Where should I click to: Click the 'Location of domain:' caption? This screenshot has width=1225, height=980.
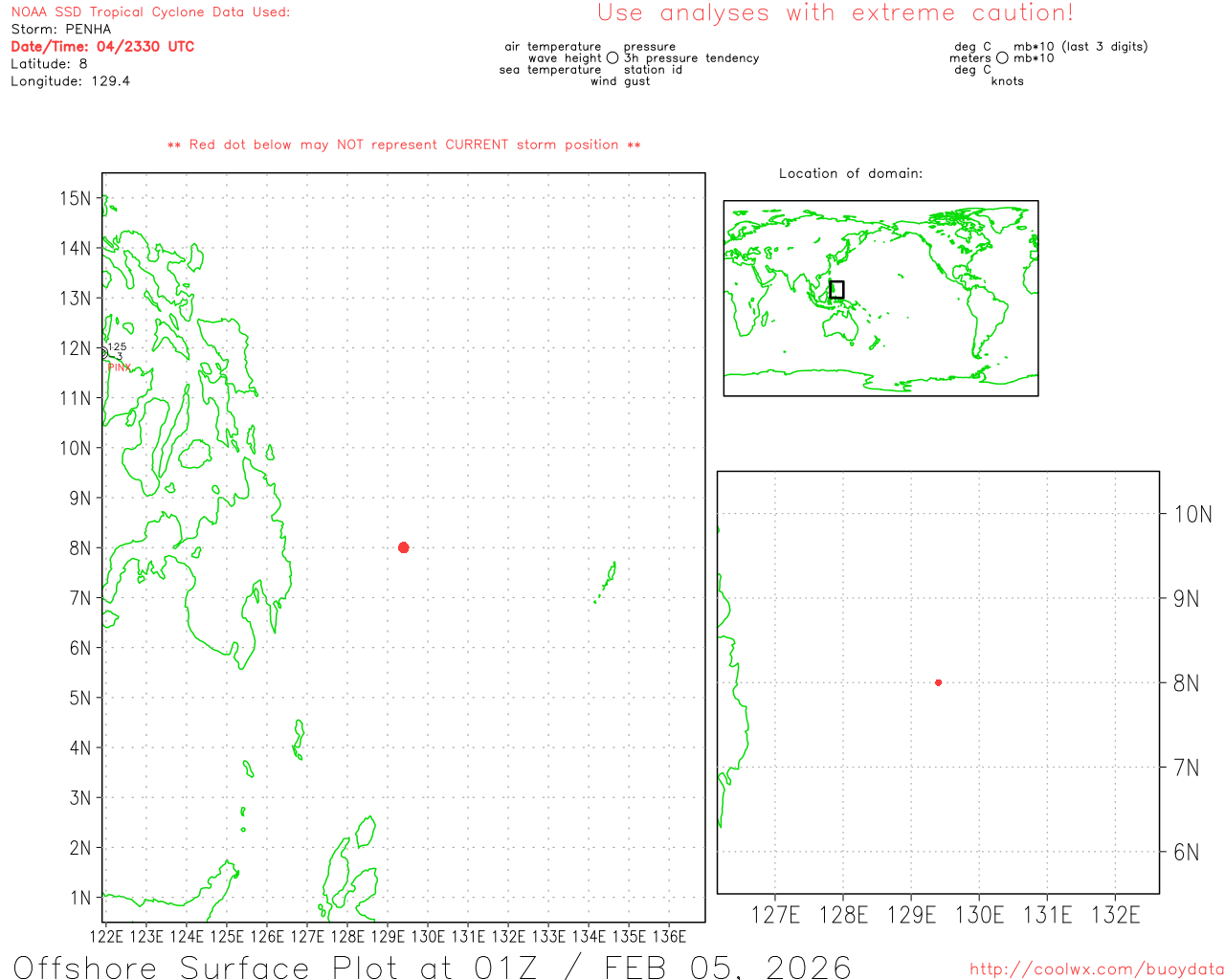(850, 173)
